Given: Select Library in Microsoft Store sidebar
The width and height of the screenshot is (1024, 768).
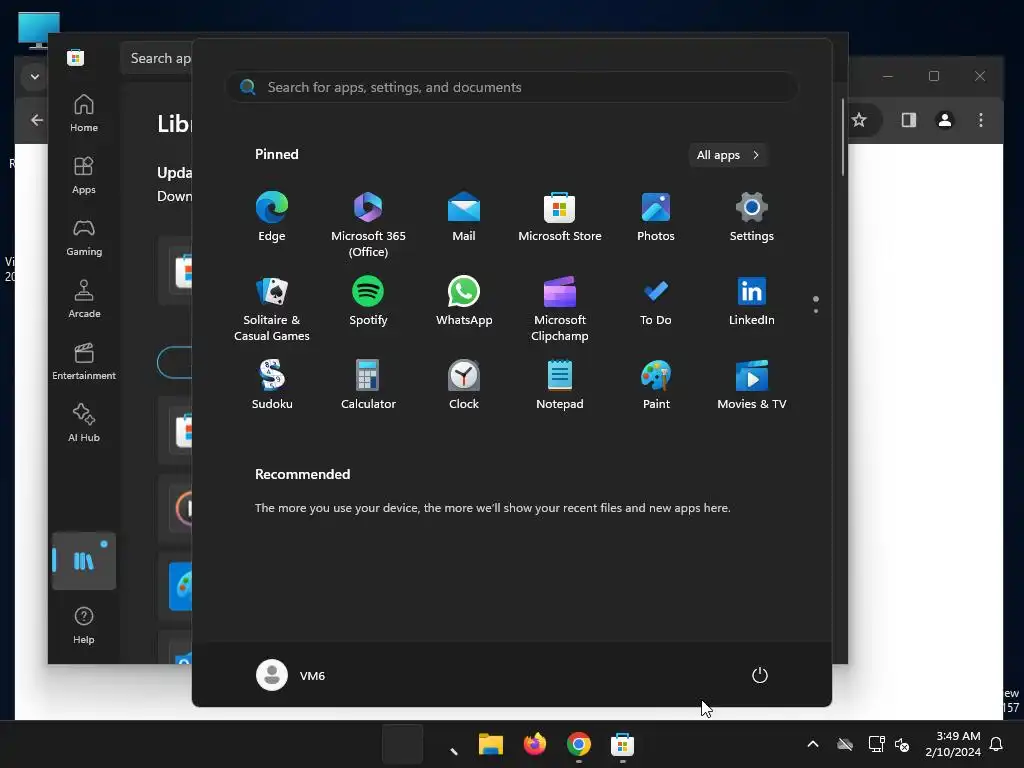Looking at the screenshot, I should pos(84,561).
